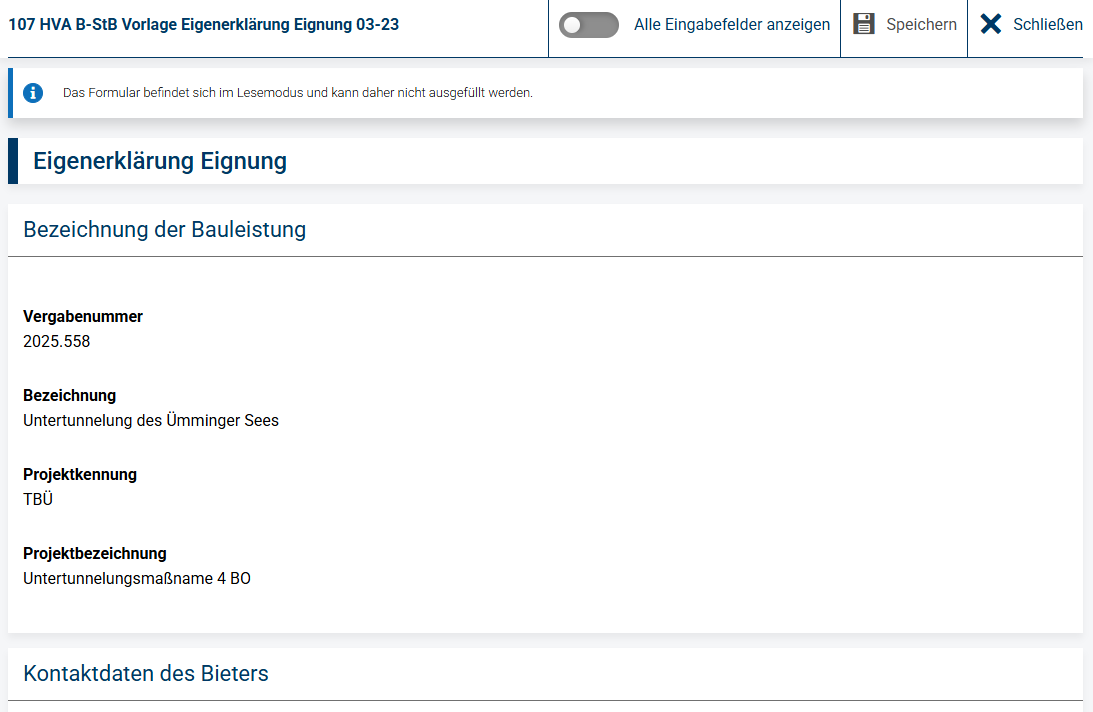1093x712 pixels.
Task: Click the Bezeichnung field label
Action: (70, 395)
